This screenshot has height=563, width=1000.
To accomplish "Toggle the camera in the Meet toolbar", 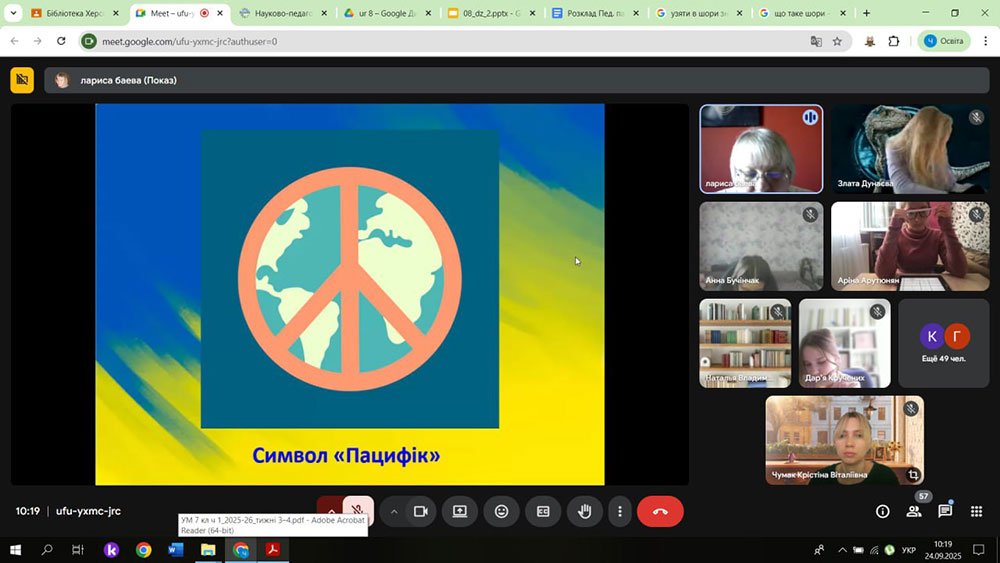I will point(420,511).
